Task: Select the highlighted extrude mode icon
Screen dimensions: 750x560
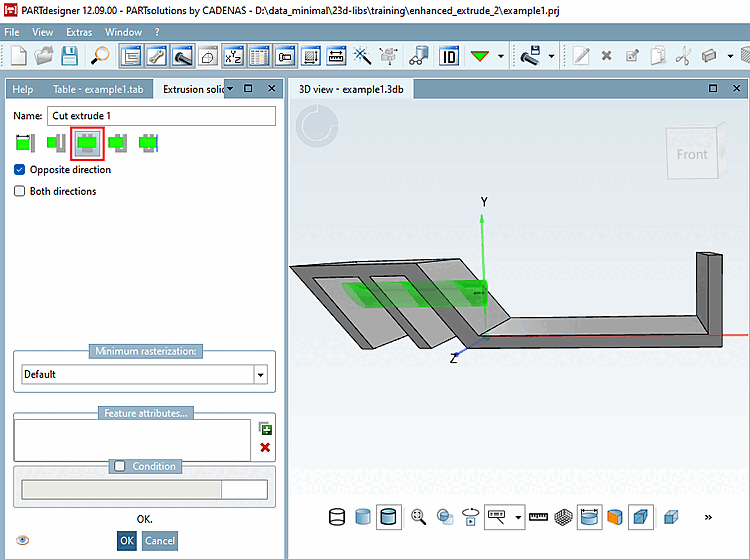Action: coord(87,143)
